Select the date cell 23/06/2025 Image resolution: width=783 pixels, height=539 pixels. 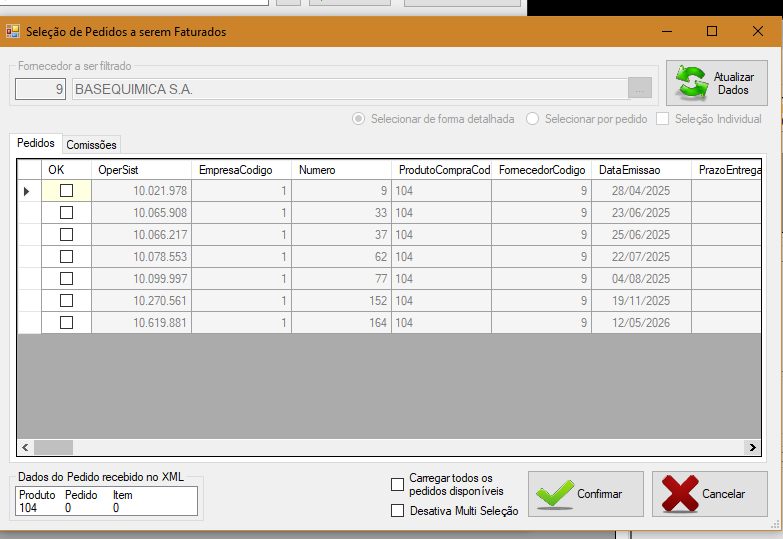[x=641, y=213]
